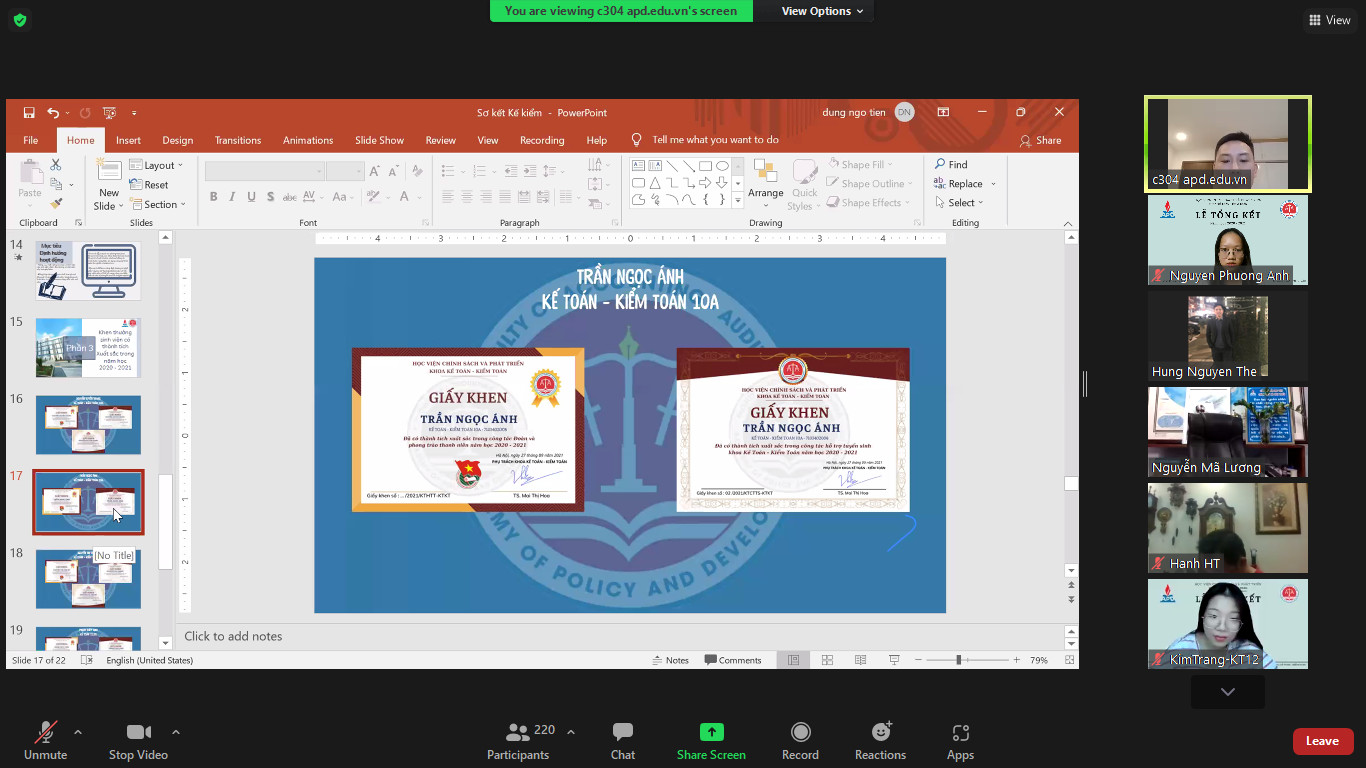Expand audio options arrow beside Unmute
This screenshot has height=768, width=1366.
pyautogui.click(x=78, y=732)
